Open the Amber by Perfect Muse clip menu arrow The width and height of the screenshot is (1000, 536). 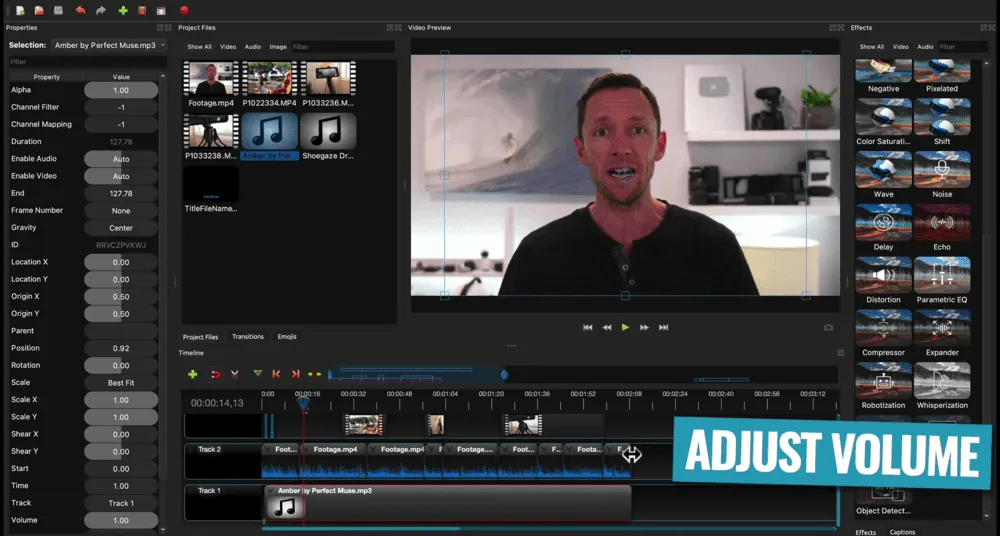271,491
